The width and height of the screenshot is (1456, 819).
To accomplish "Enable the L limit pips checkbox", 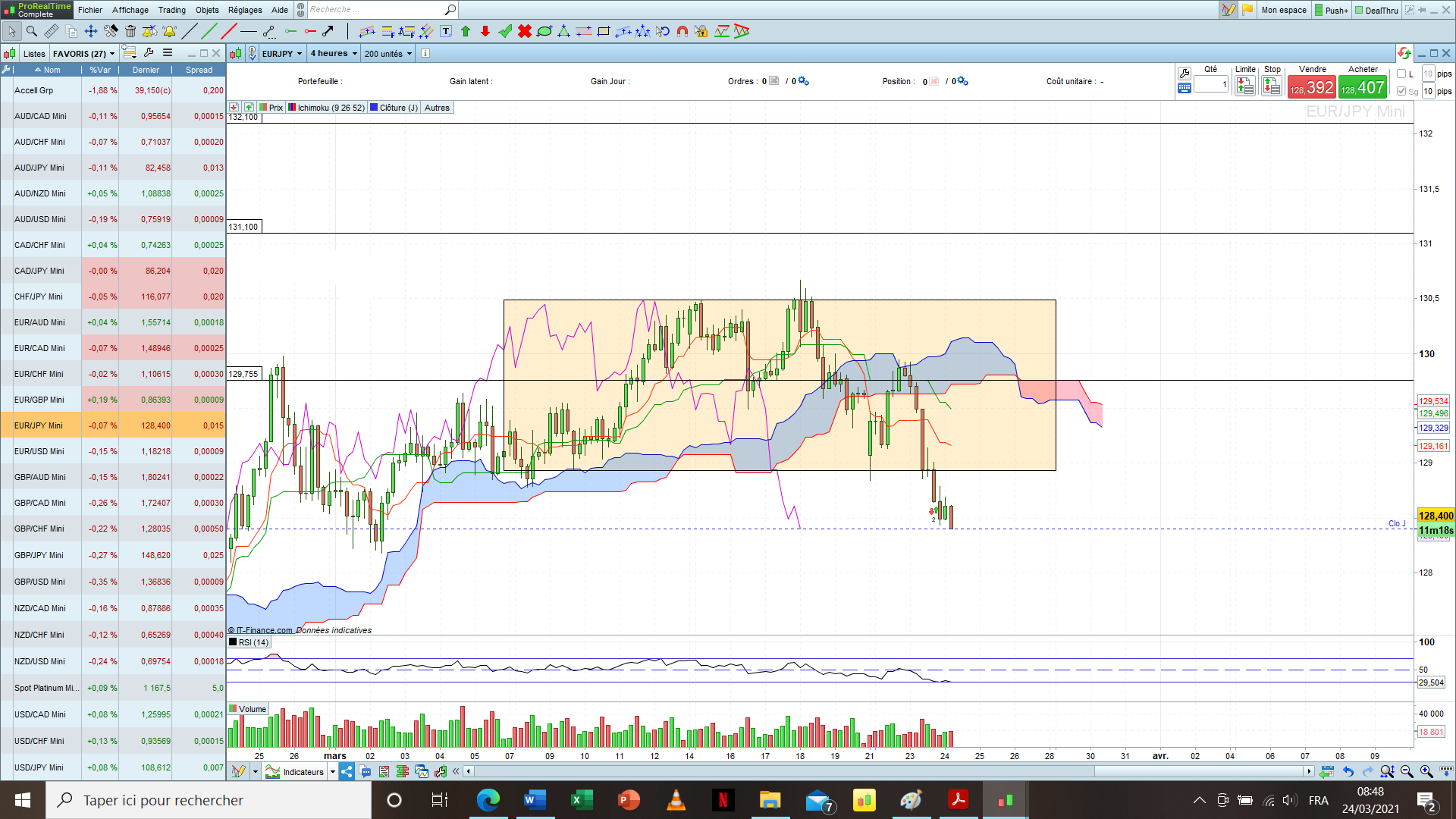I will pyautogui.click(x=1401, y=74).
